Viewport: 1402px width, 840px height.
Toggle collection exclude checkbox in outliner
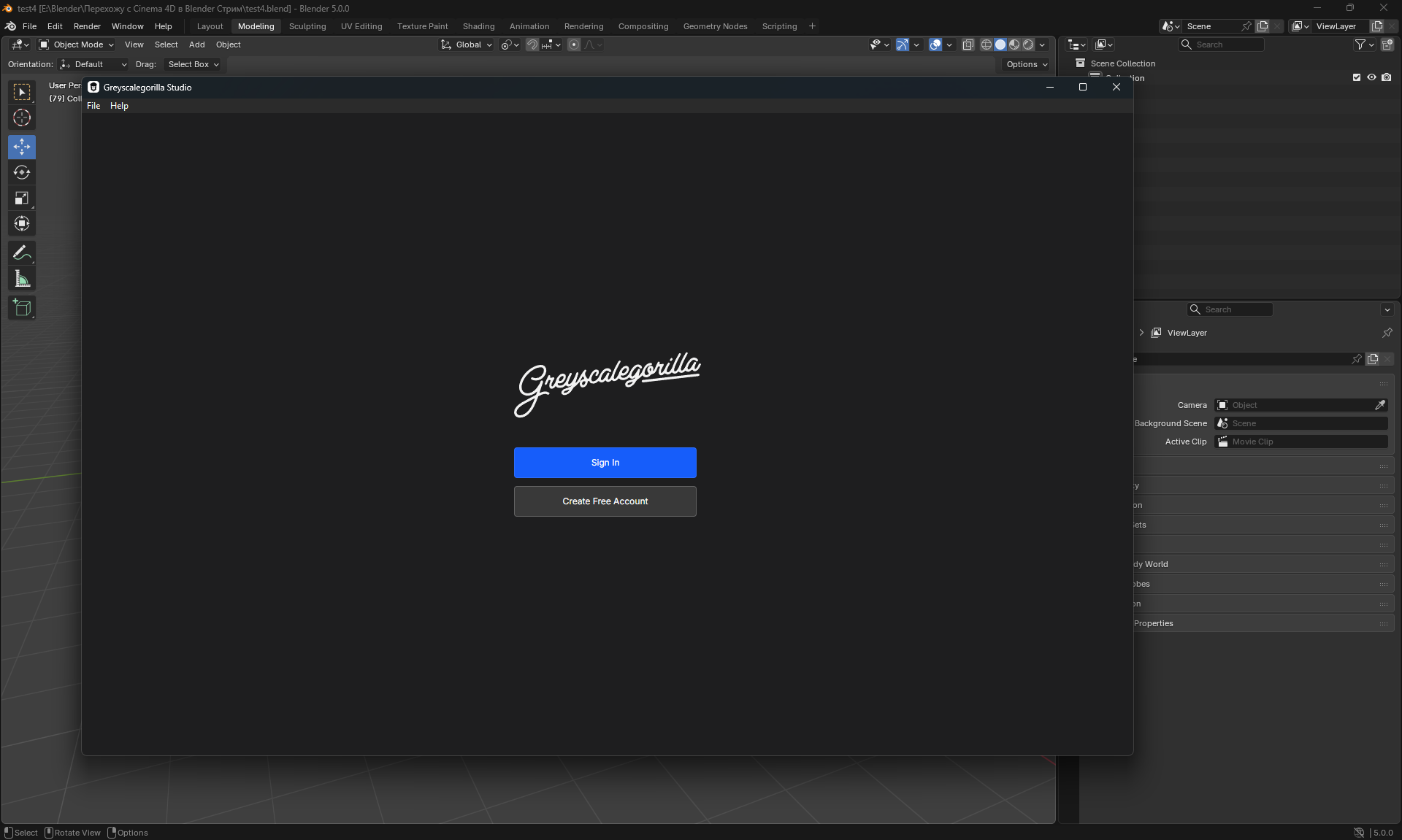pos(1357,77)
